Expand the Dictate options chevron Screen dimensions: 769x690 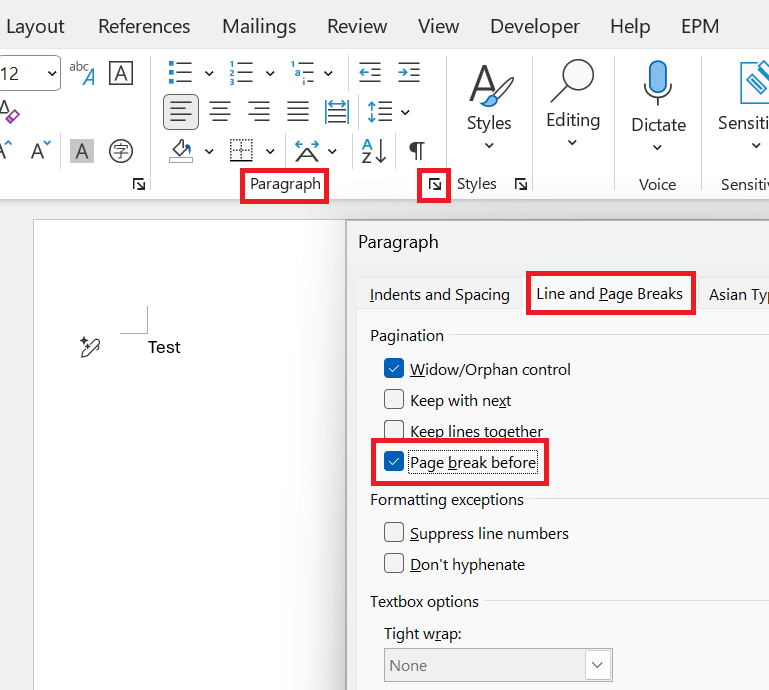point(657,147)
